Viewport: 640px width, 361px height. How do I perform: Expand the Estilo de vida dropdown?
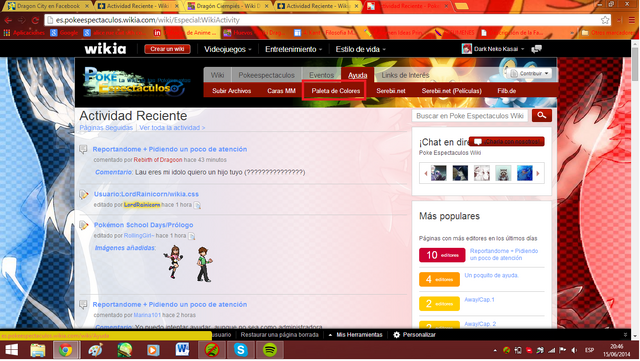(x=360, y=49)
